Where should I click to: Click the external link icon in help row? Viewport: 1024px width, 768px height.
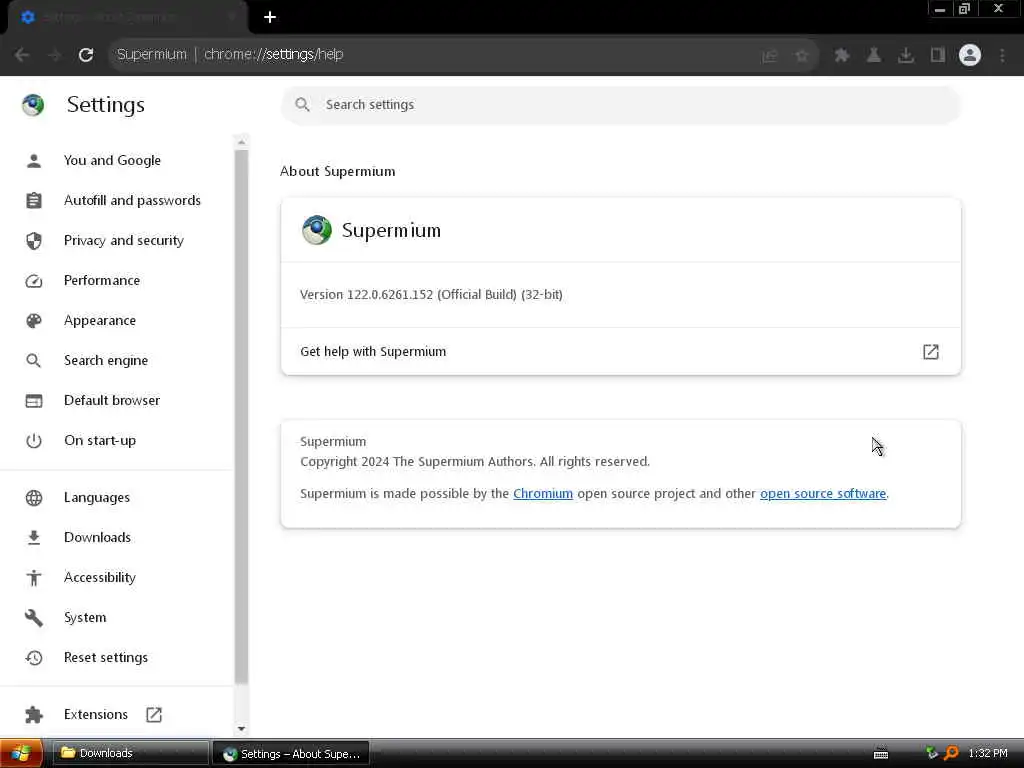point(931,351)
